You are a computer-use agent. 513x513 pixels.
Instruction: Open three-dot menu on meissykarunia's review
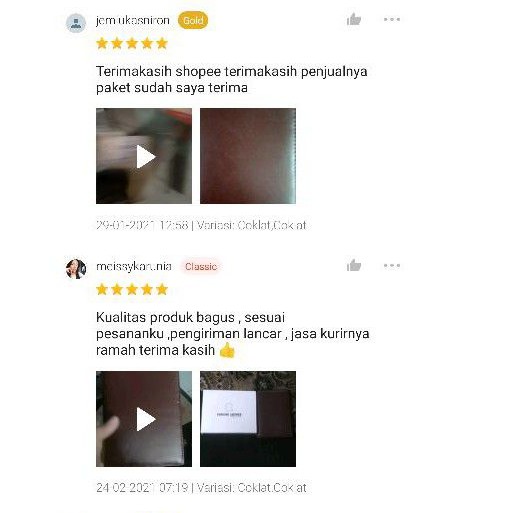tap(392, 266)
